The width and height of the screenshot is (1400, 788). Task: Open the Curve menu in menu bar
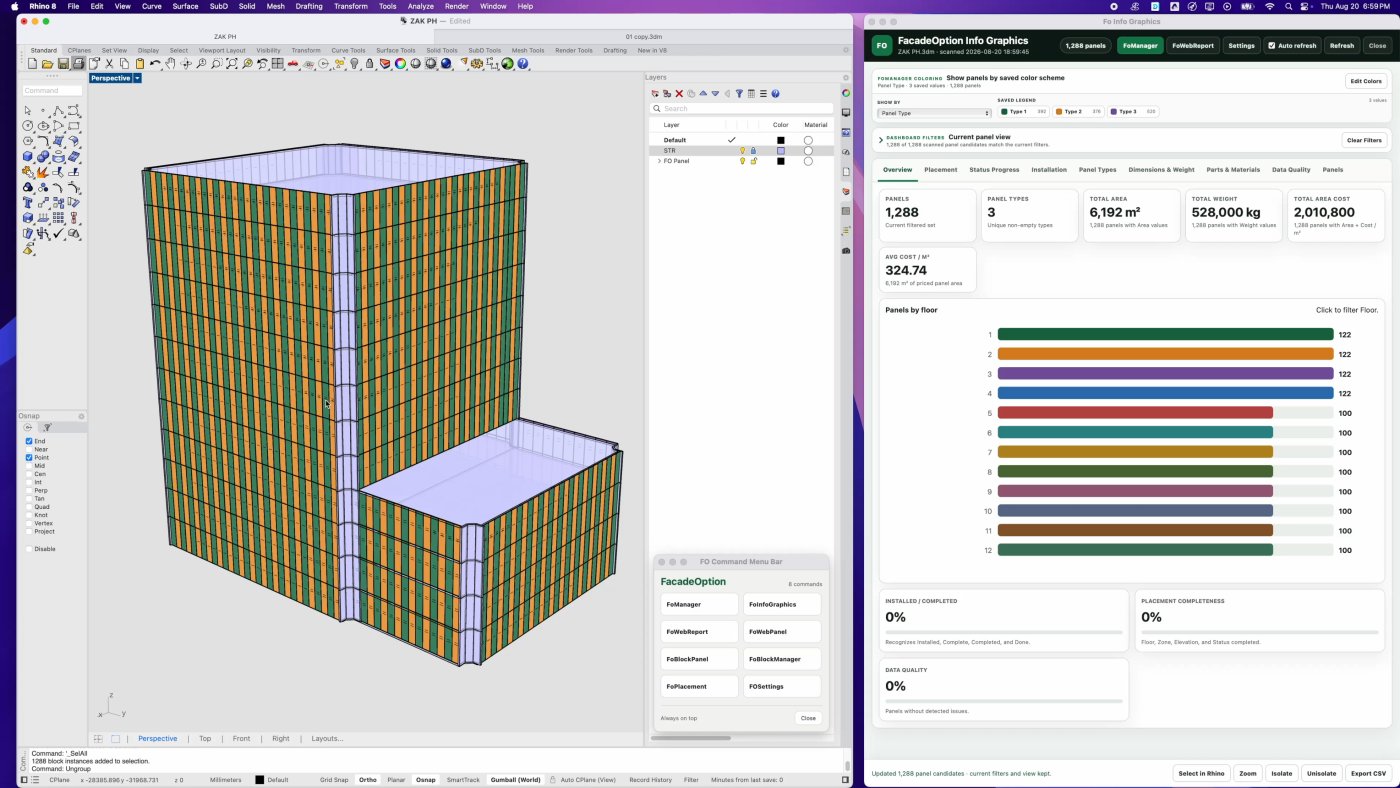point(152,6)
